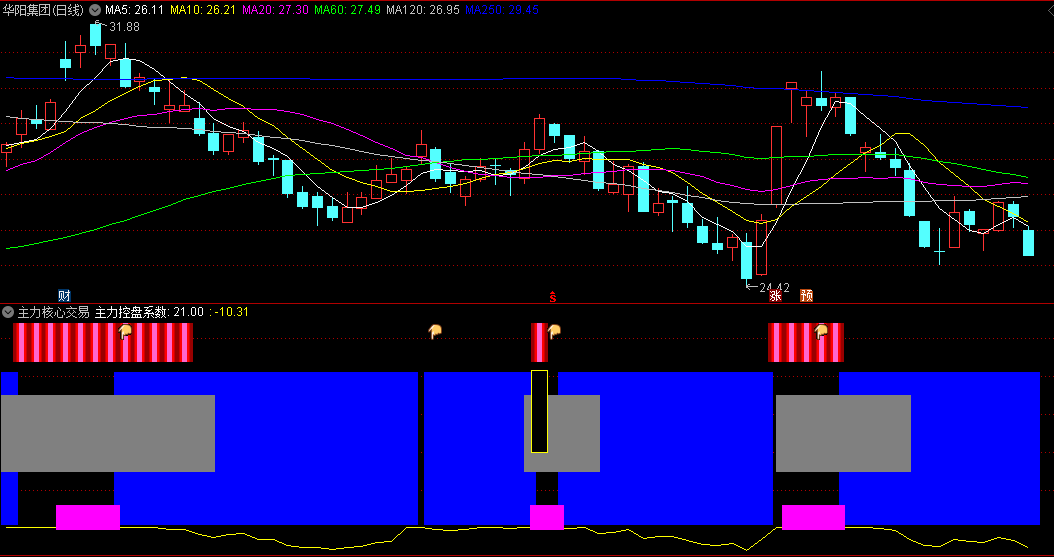The image size is (1054, 557).
Task: Click the 涨 marker icon
Action: point(775,296)
